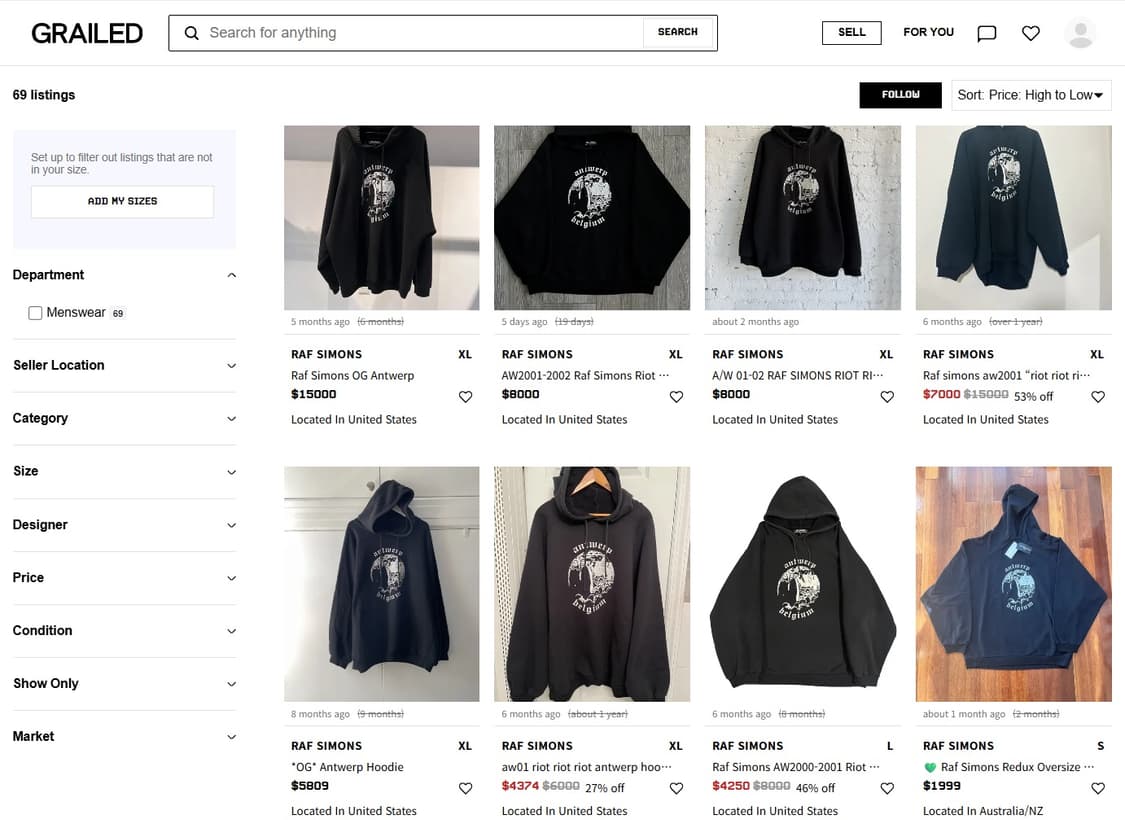Toggle favorite on the aw01 riot riot hoodie
This screenshot has width=1125, height=820.
676,788
